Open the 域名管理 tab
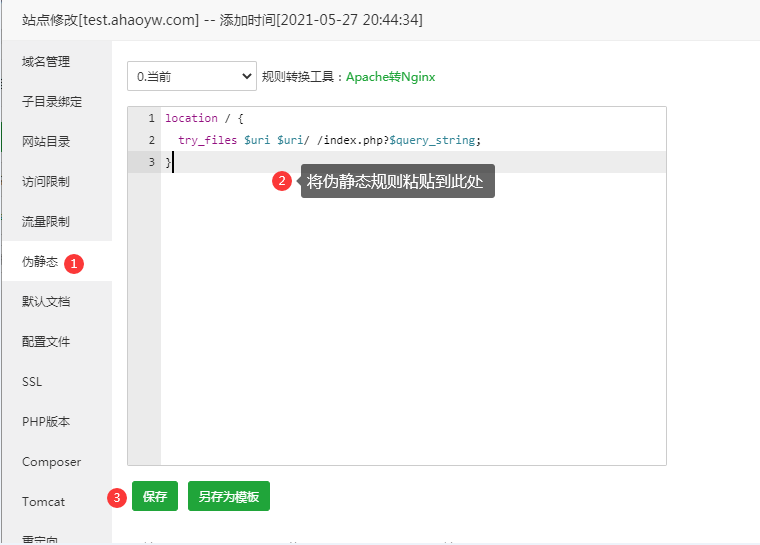Screen dimensions: 760x545 [x=46, y=62]
